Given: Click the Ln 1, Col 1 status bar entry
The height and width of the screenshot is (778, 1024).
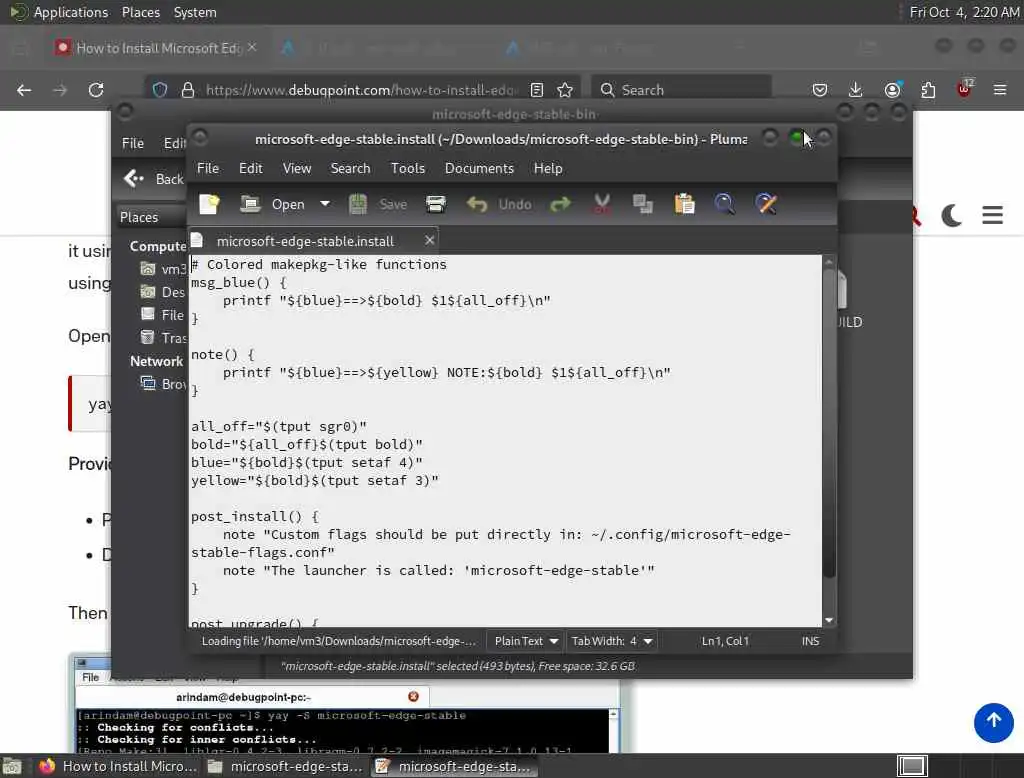Looking at the screenshot, I should pyautogui.click(x=725, y=641).
